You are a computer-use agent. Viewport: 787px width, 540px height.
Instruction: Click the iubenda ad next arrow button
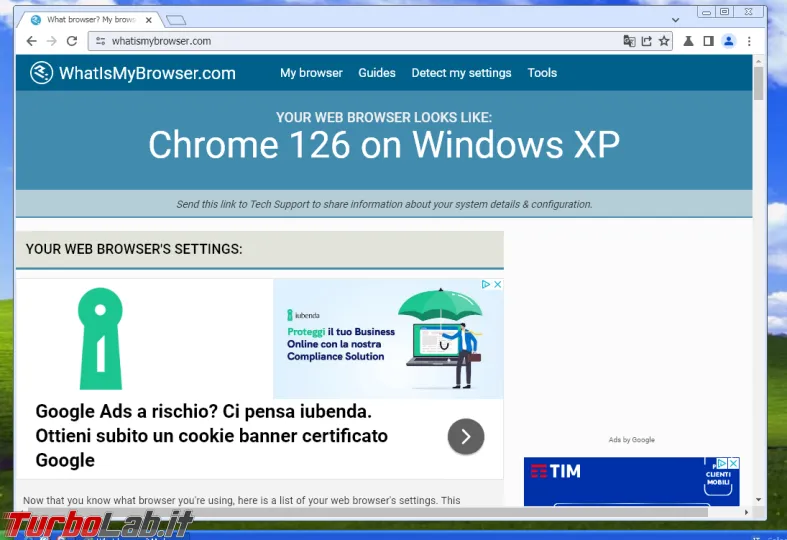[466, 436]
